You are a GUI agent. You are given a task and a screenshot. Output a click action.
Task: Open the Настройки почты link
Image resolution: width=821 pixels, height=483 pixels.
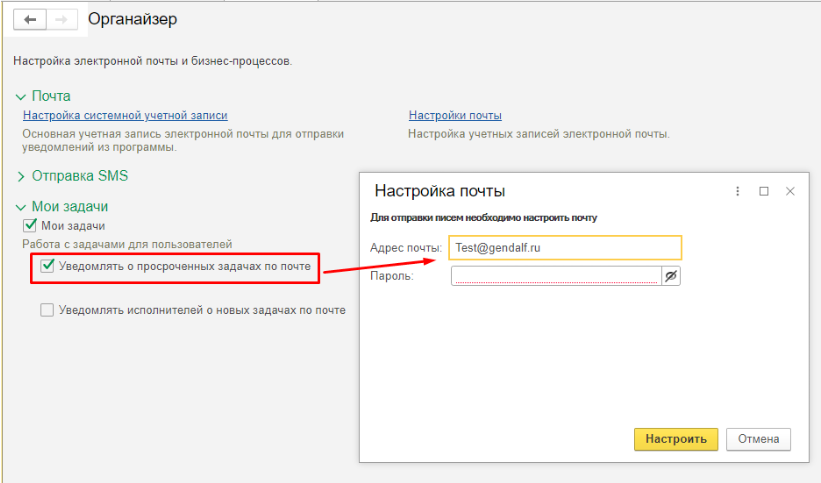pos(455,116)
